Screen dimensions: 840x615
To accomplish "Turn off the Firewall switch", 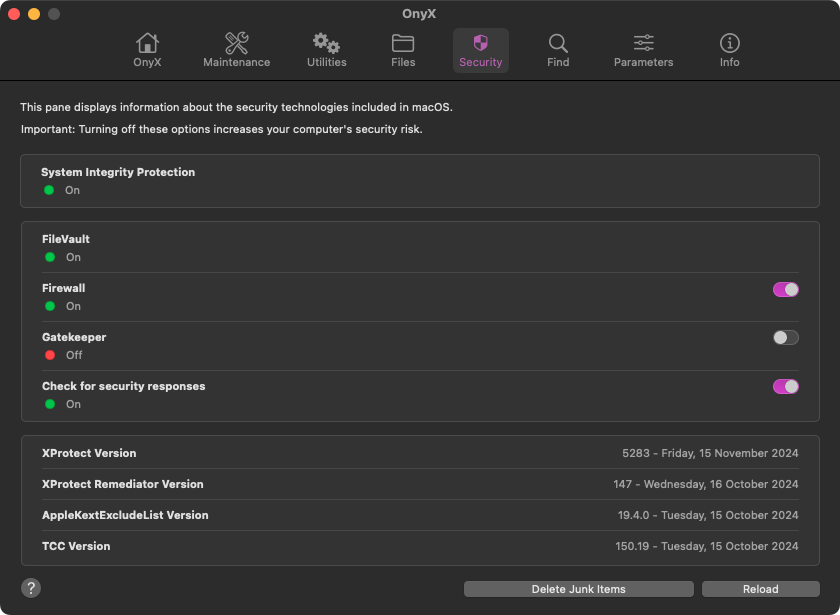I will [x=785, y=289].
